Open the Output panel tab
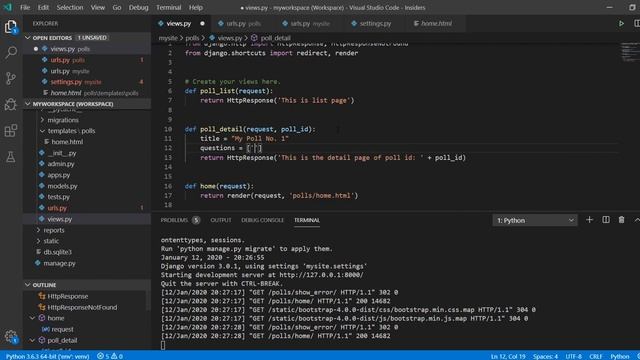This screenshot has width=640, height=360. [221, 220]
